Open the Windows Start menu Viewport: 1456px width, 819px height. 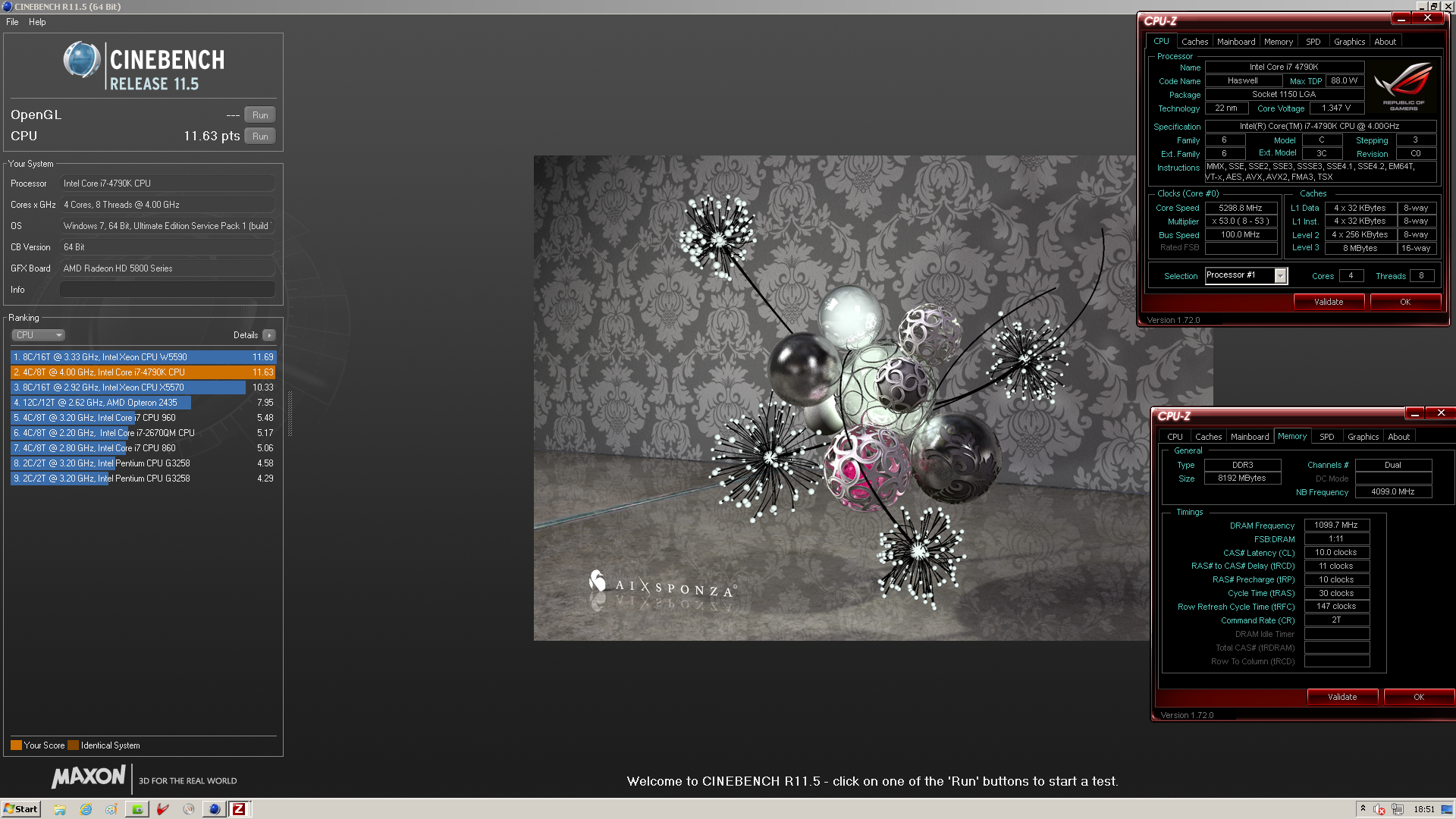(x=21, y=809)
